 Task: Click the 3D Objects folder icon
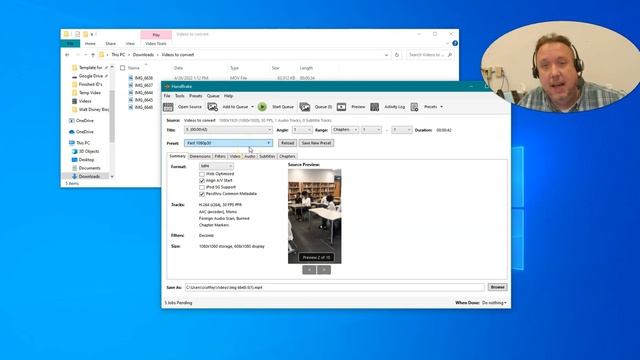(x=74, y=151)
